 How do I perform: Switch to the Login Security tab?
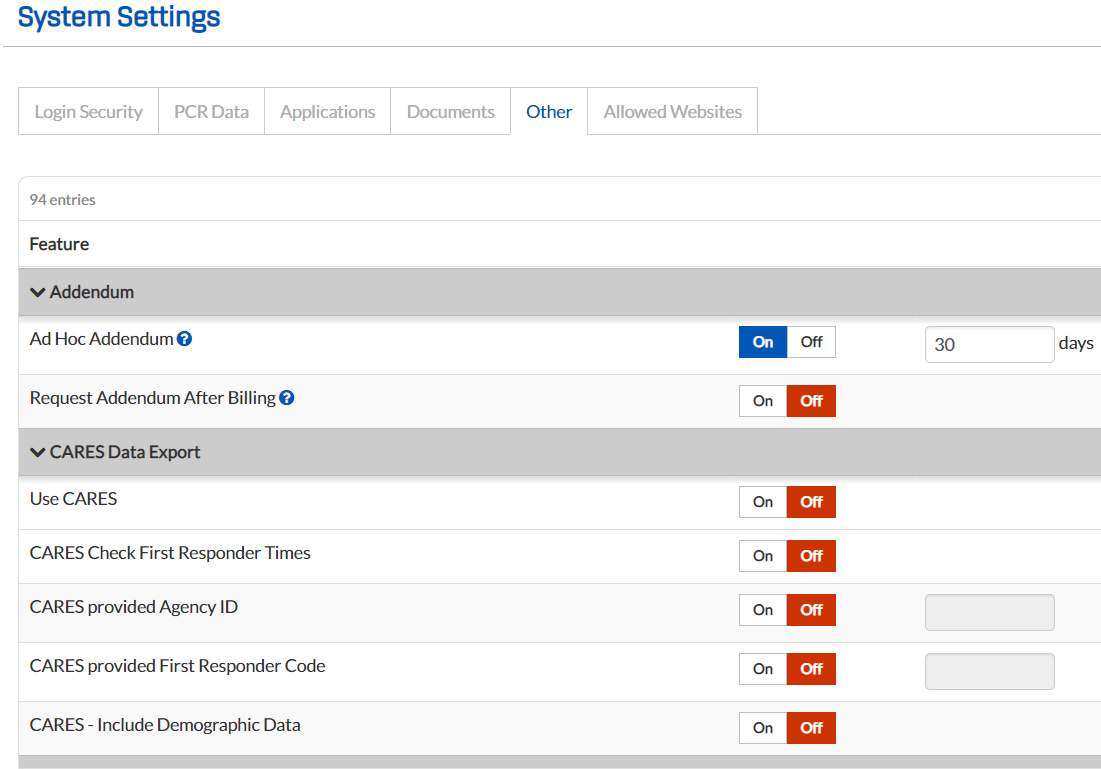pos(88,111)
